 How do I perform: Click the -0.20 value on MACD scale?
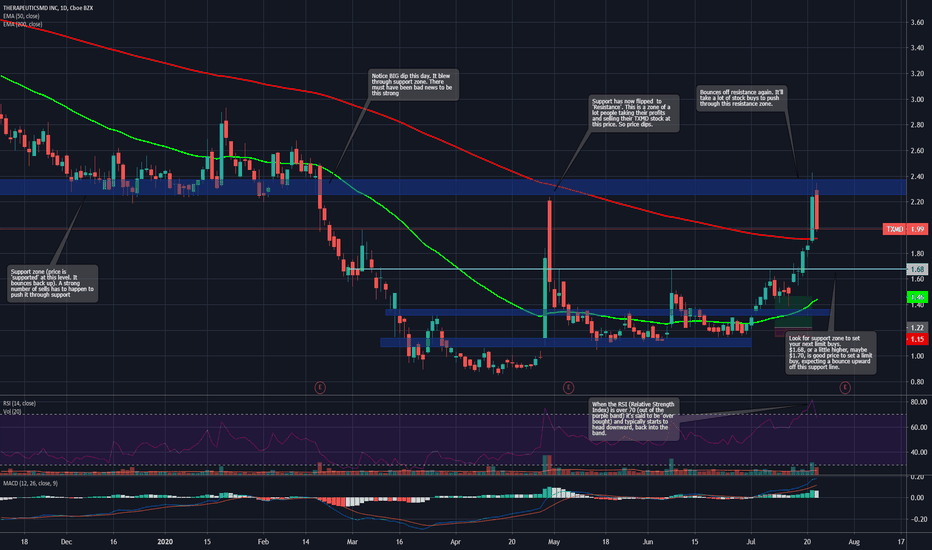pyautogui.click(x=917, y=519)
